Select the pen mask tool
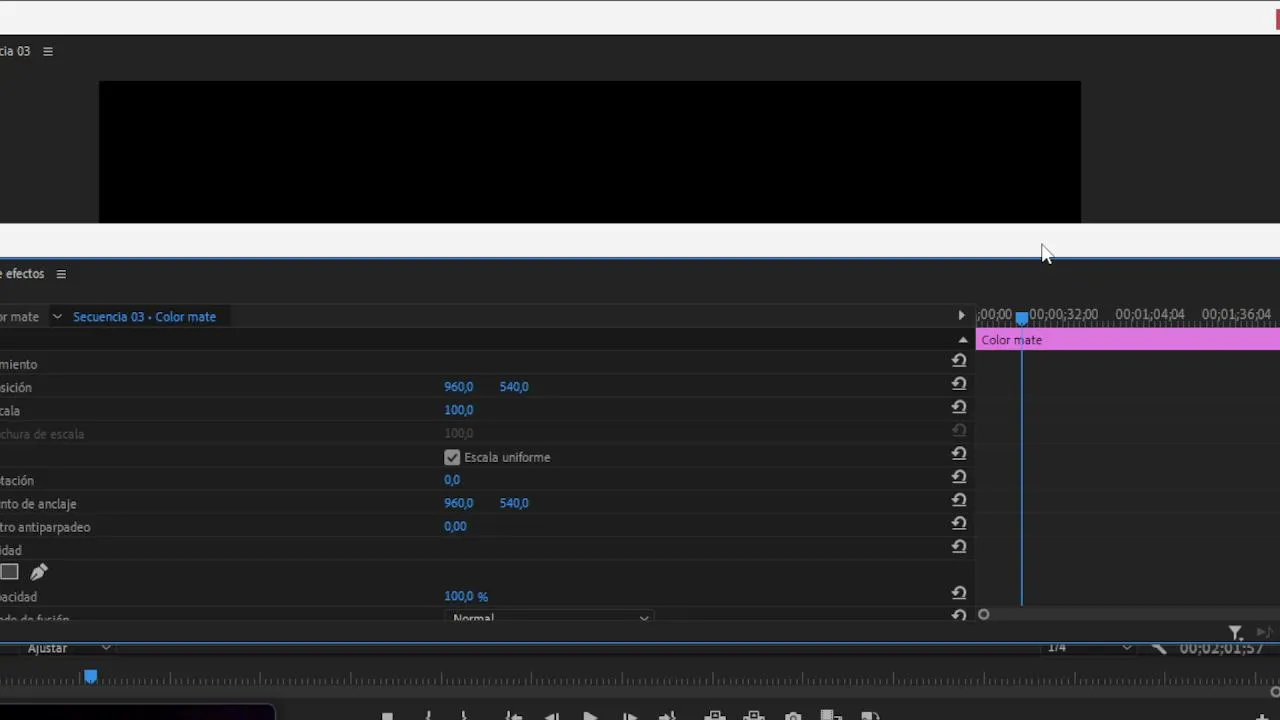The image size is (1280, 720). click(39, 572)
